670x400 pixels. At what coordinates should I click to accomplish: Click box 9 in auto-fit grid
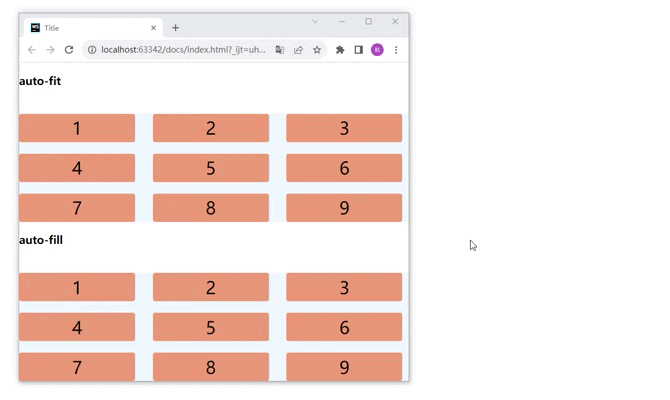344,208
